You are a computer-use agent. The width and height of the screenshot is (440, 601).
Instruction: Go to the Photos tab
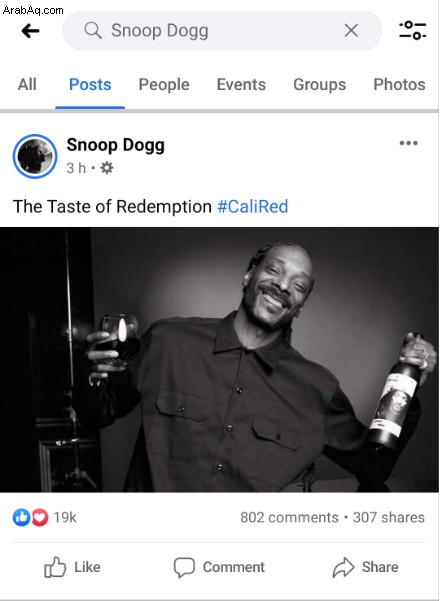[x=399, y=84]
